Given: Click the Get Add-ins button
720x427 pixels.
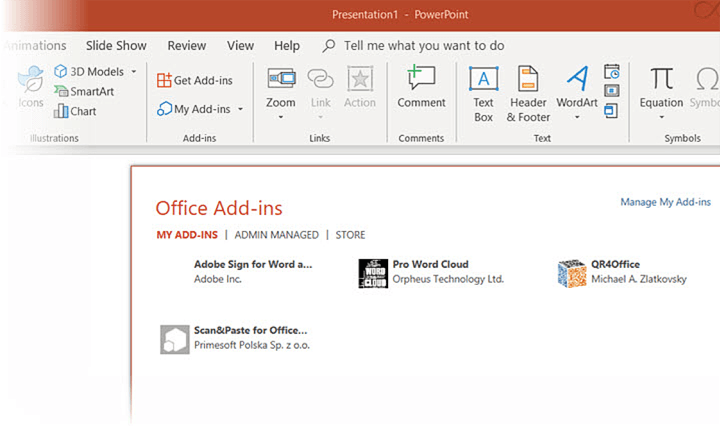Looking at the screenshot, I should coord(195,80).
